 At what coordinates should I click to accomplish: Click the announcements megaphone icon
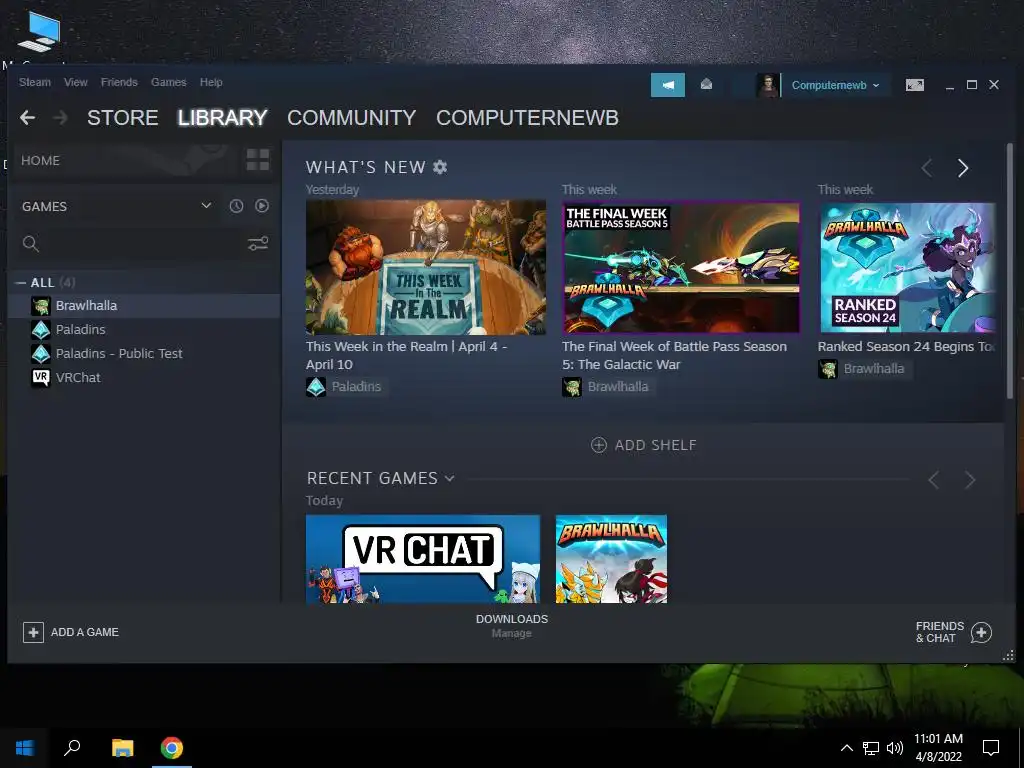(667, 85)
